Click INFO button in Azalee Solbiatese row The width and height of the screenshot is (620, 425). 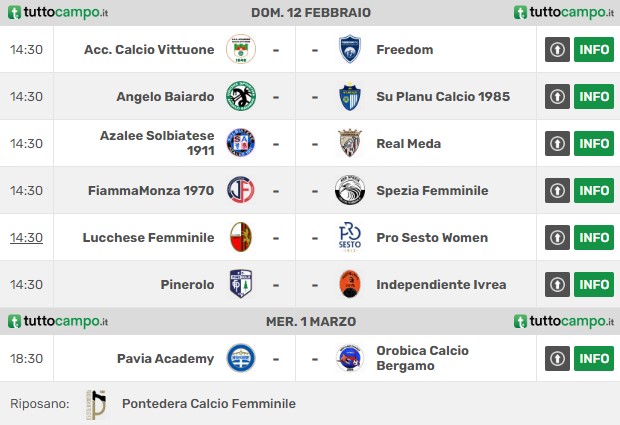tap(594, 143)
